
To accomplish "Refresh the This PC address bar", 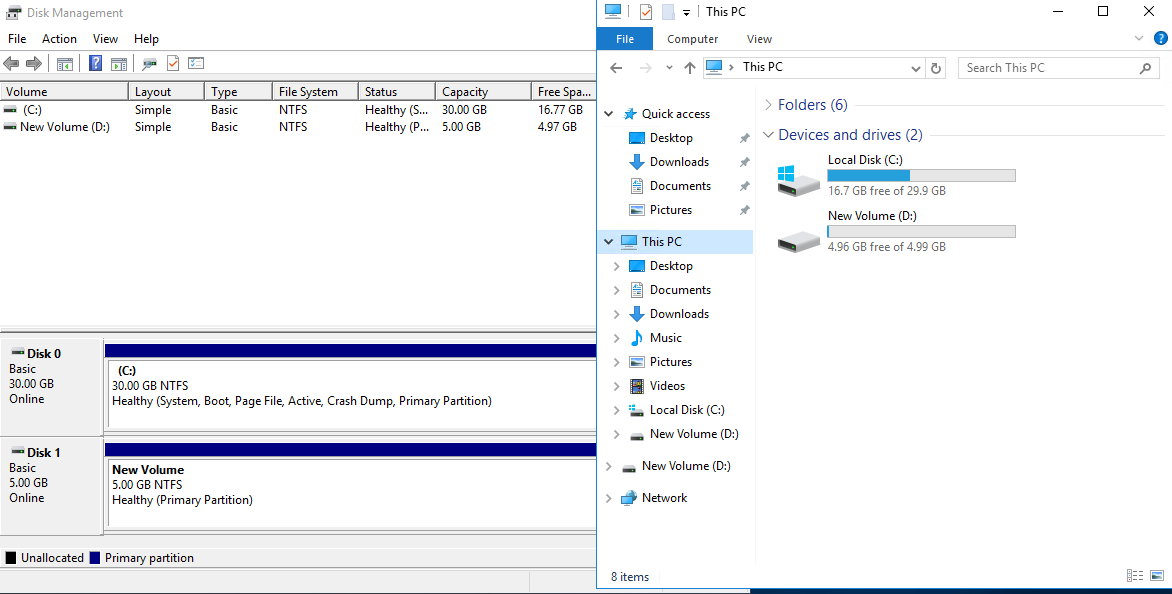I will point(936,68).
